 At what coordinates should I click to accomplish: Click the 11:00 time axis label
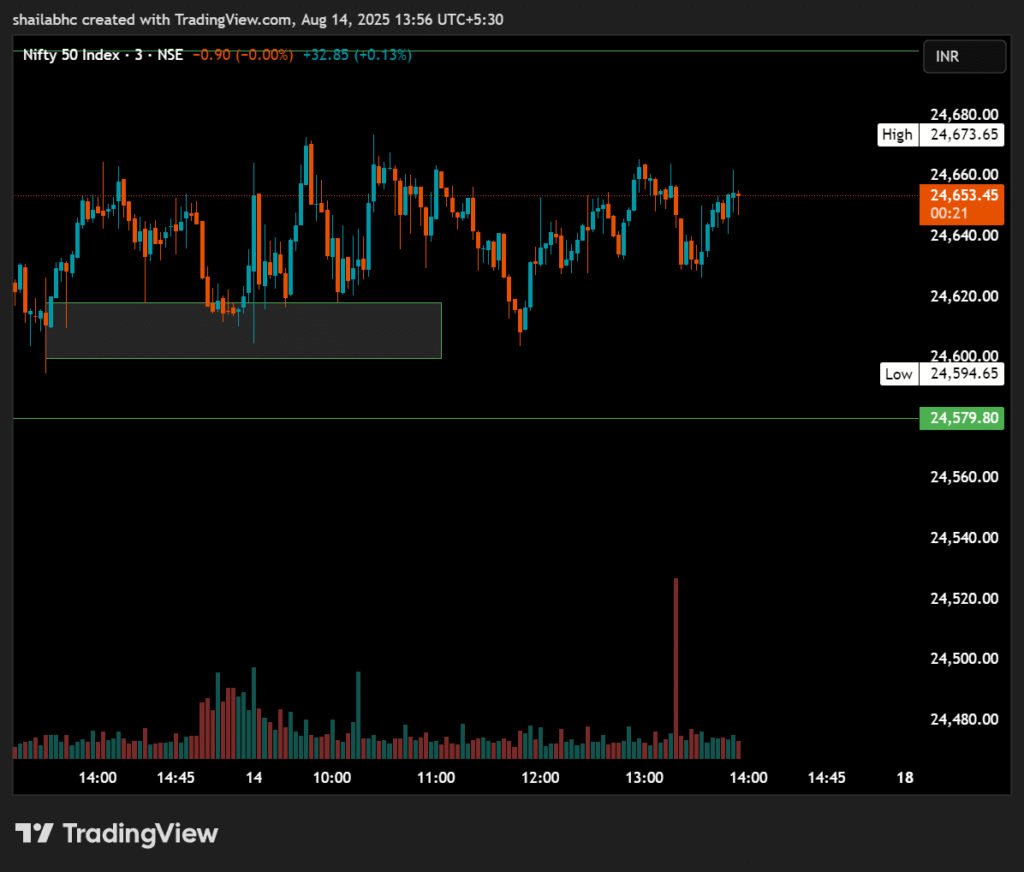pos(436,777)
